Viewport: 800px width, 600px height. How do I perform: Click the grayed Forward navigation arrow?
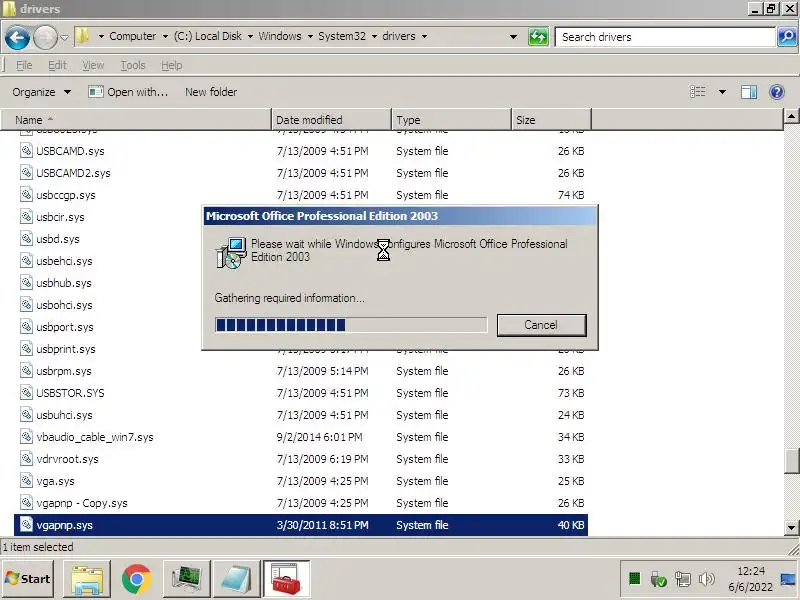[x=45, y=38]
